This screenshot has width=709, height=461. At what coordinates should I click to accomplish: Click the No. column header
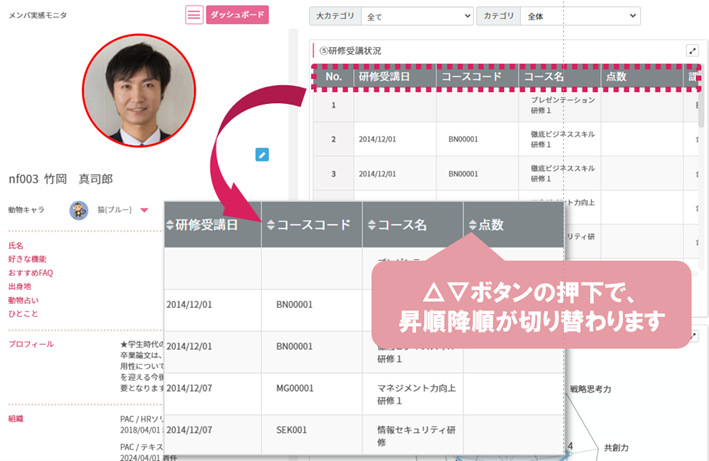point(333,77)
